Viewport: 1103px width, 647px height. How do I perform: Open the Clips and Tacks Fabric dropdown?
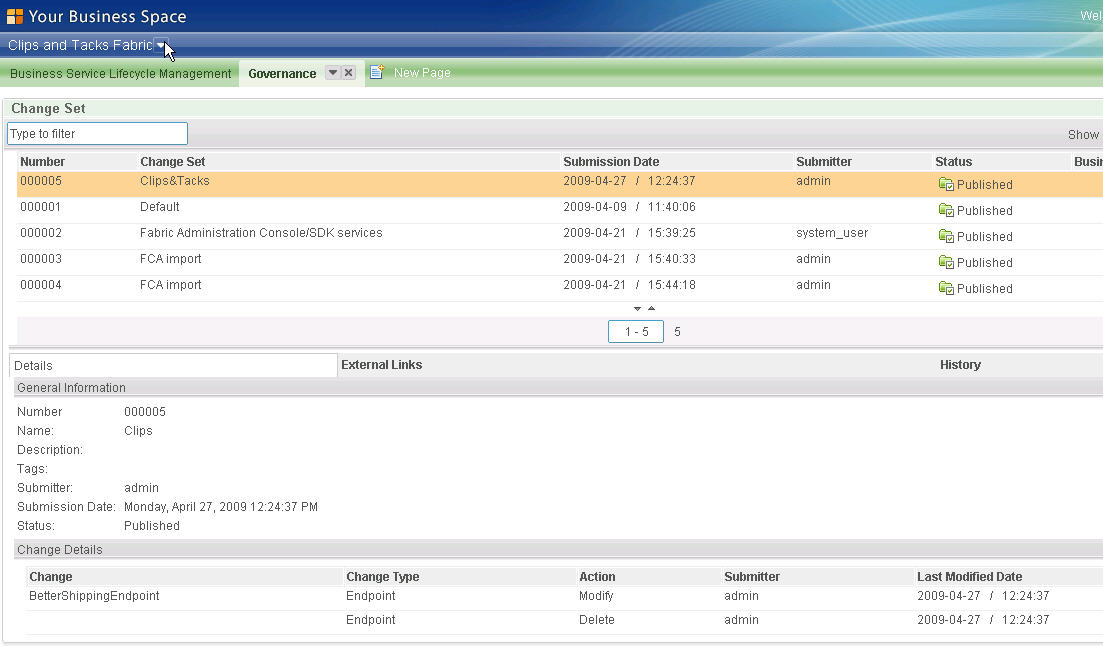161,45
